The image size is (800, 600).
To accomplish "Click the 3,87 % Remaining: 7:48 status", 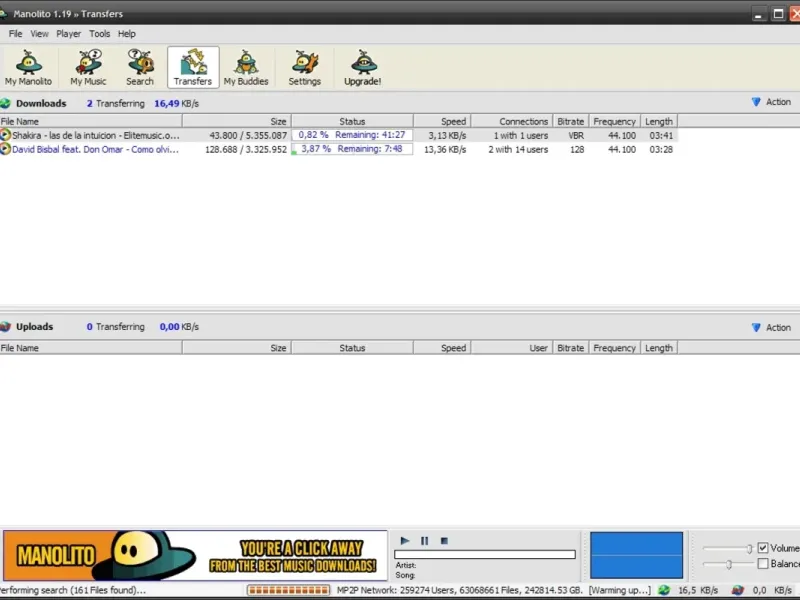I will click(352, 149).
